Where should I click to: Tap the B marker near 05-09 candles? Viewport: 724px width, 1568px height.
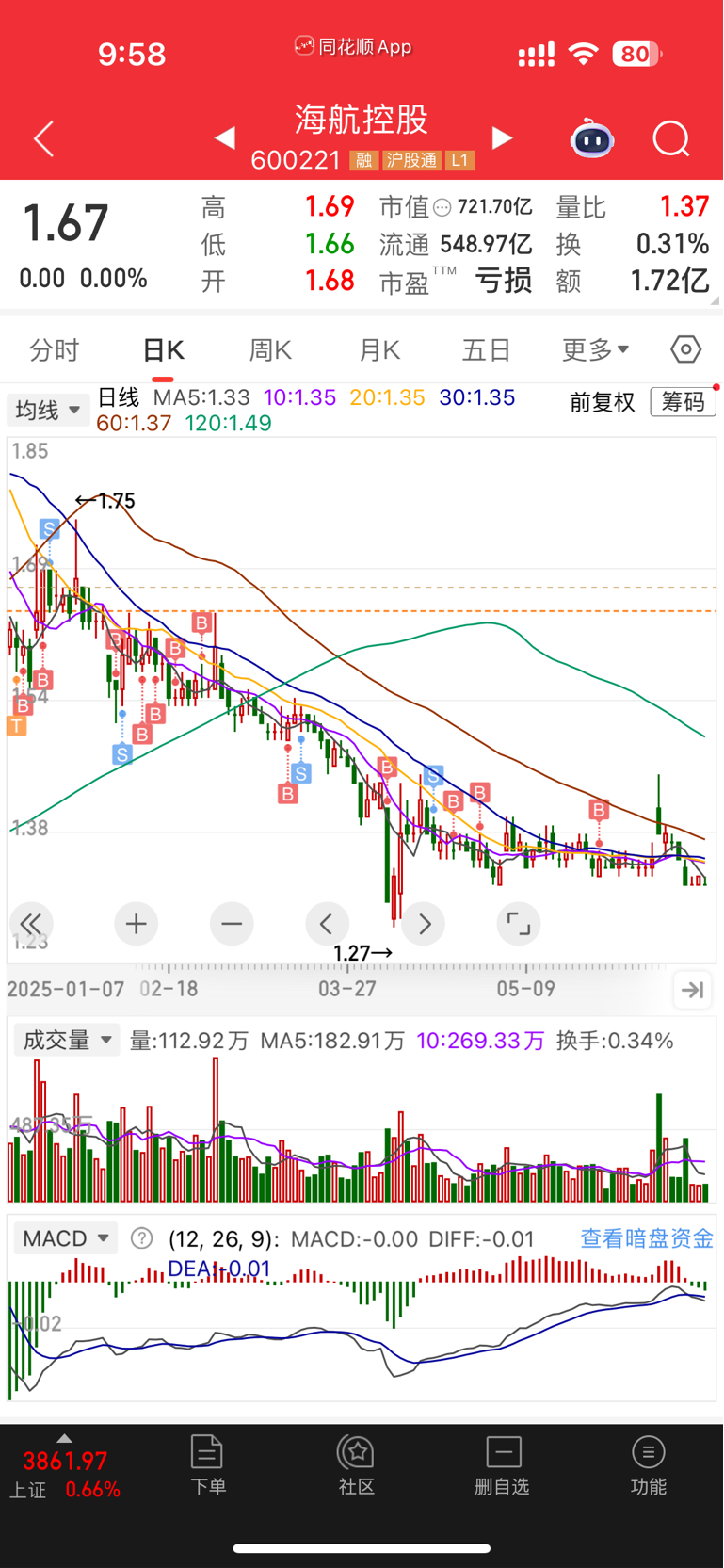(x=599, y=809)
